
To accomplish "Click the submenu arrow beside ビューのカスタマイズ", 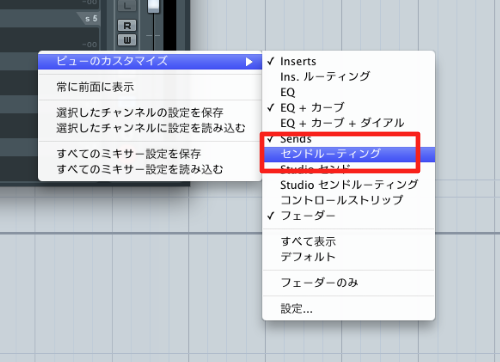I will (x=249, y=62).
